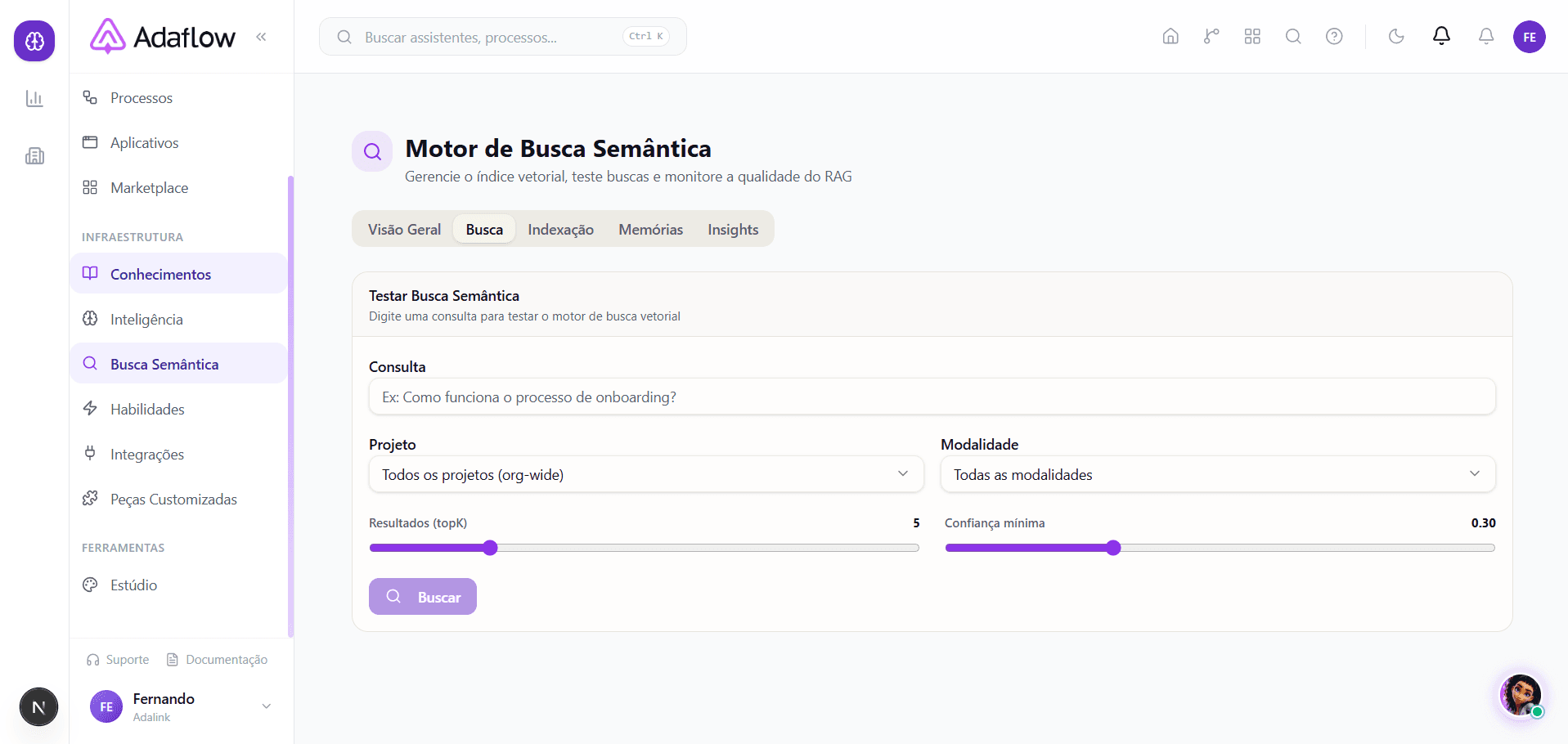Open the bar chart analytics icon
Image resolution: width=1568 pixels, height=744 pixels.
[34, 99]
